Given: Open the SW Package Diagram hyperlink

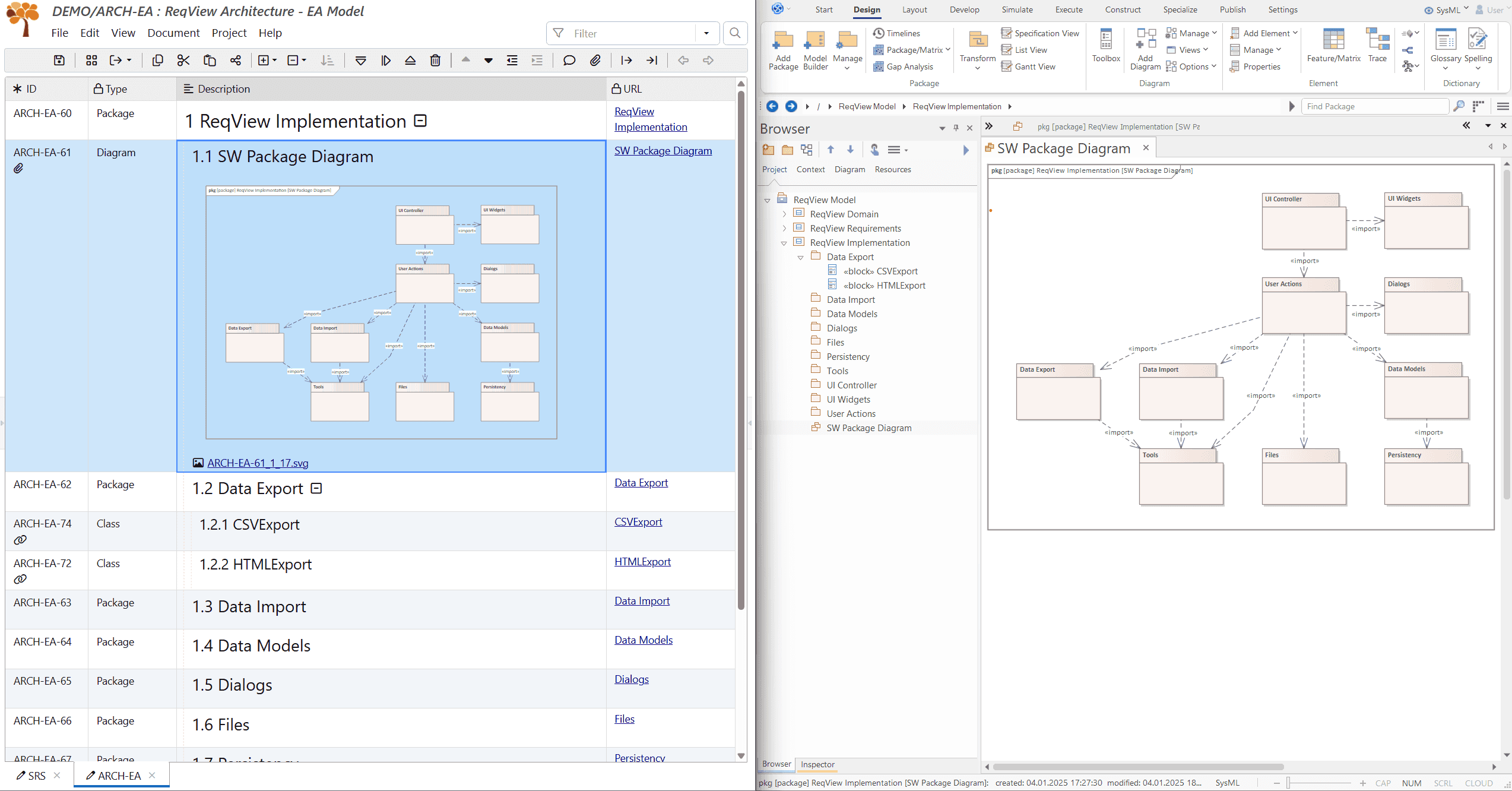Looking at the screenshot, I should tap(663, 150).
